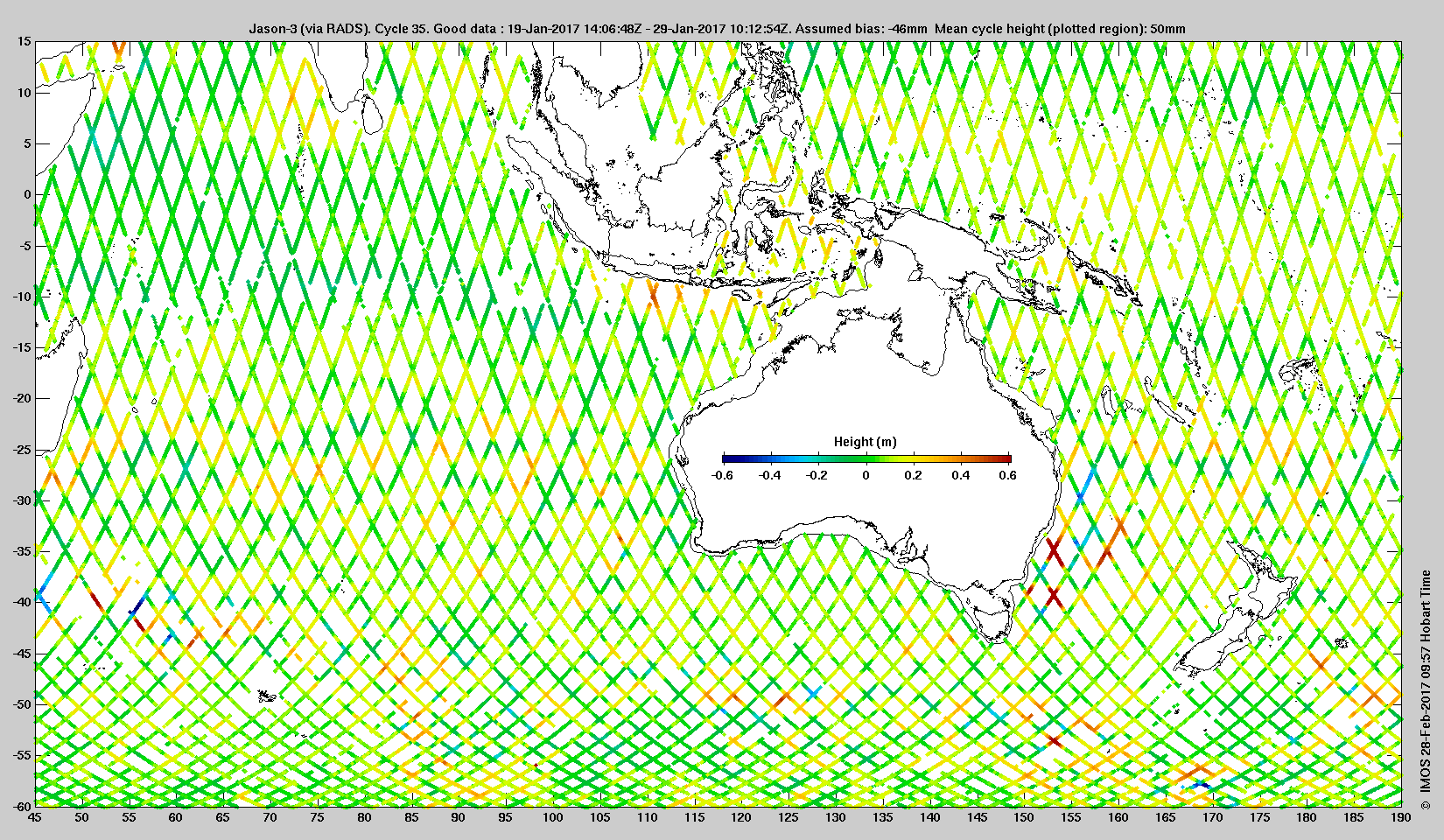Click longitude axis label 60
1444x840 pixels.
176,817
